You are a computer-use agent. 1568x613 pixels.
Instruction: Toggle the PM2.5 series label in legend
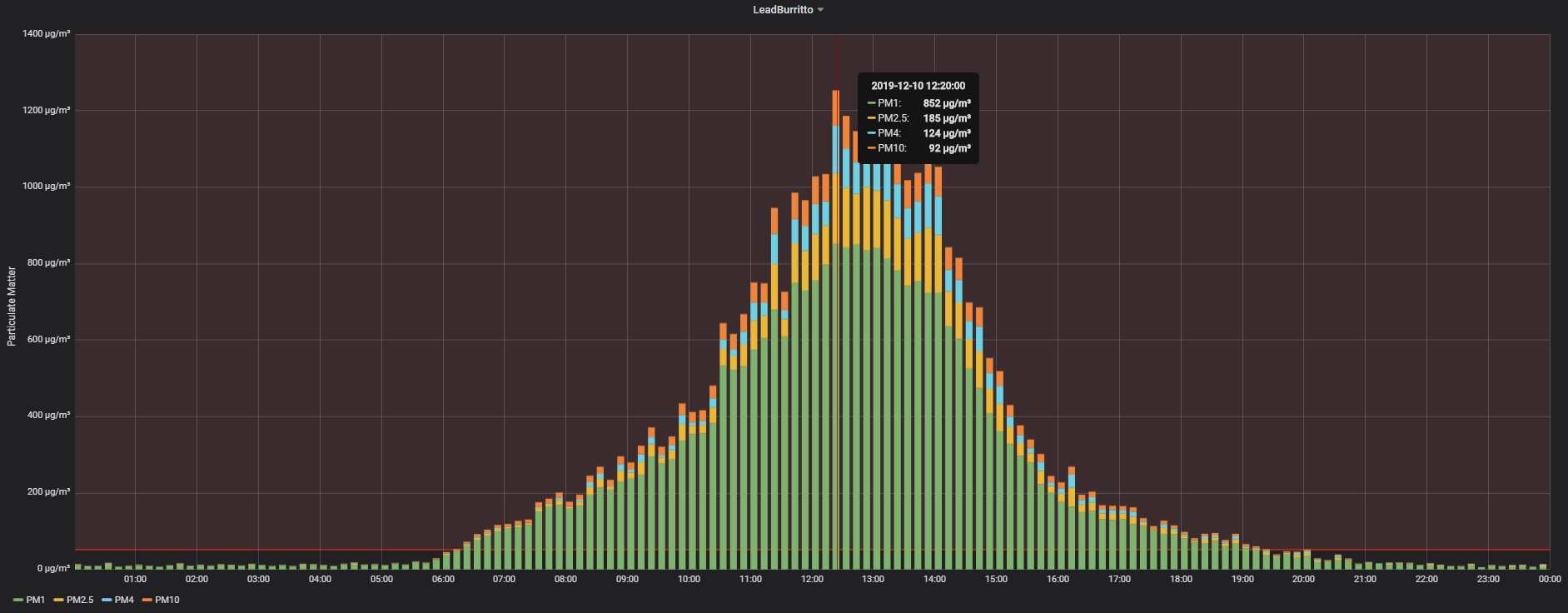[x=80, y=600]
